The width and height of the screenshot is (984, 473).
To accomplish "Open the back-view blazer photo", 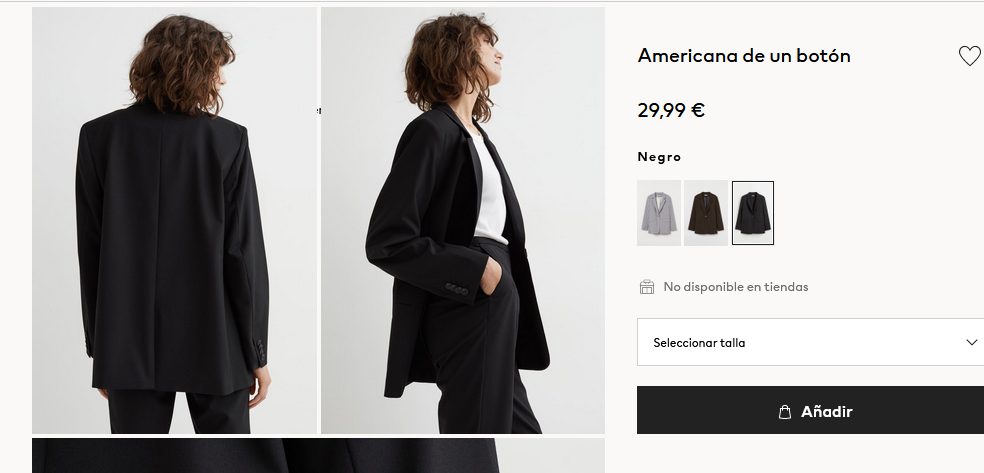I will [x=174, y=220].
